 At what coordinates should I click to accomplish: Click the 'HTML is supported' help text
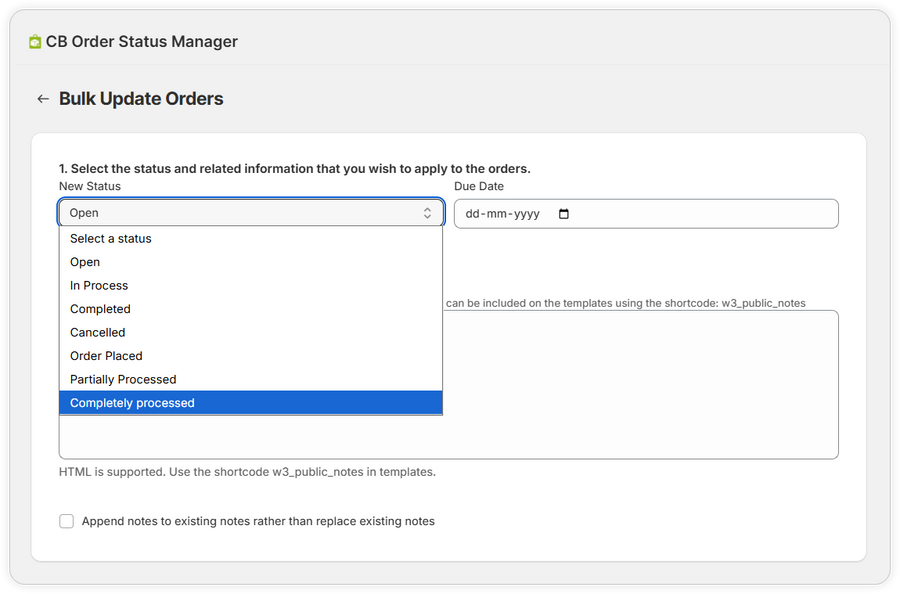click(x=247, y=472)
